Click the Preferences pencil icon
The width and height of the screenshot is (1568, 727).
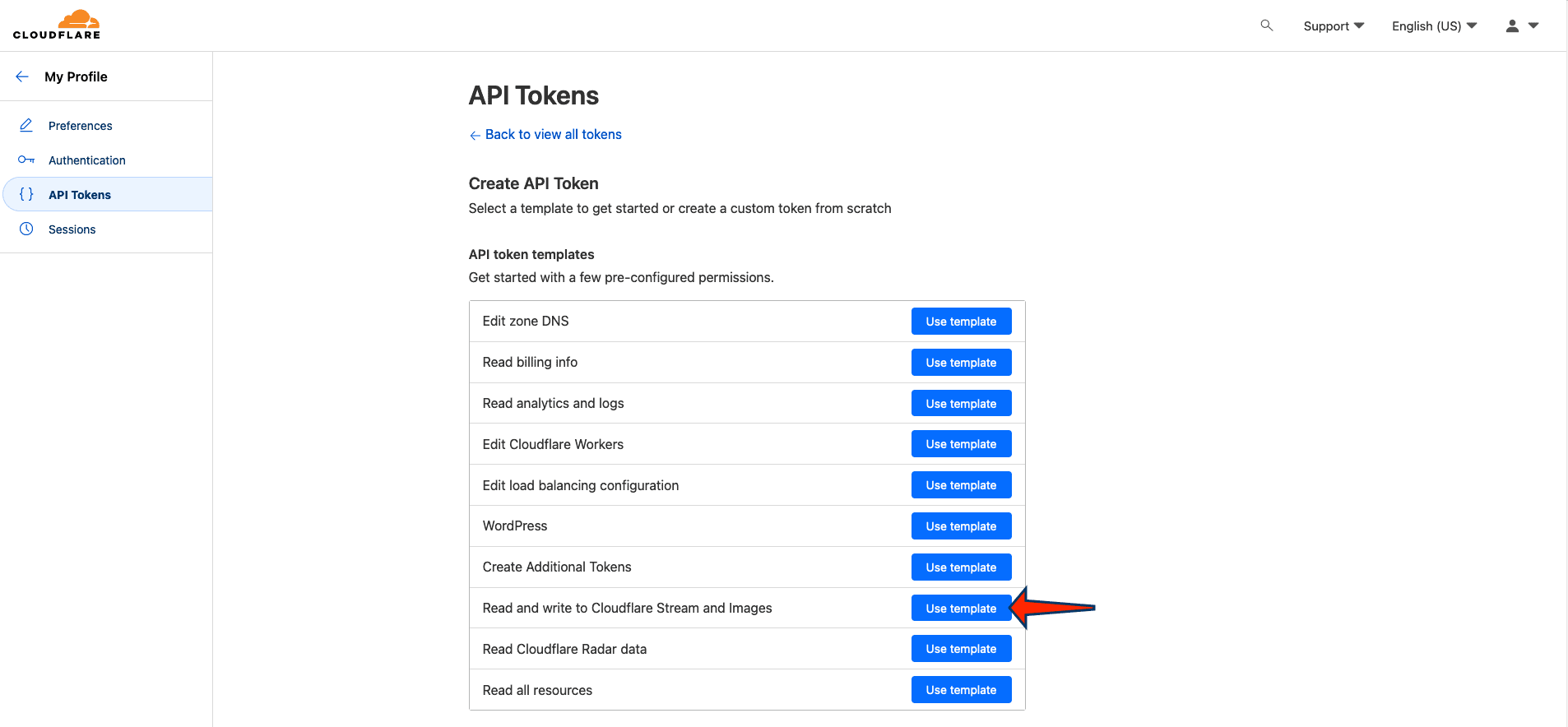coord(26,125)
